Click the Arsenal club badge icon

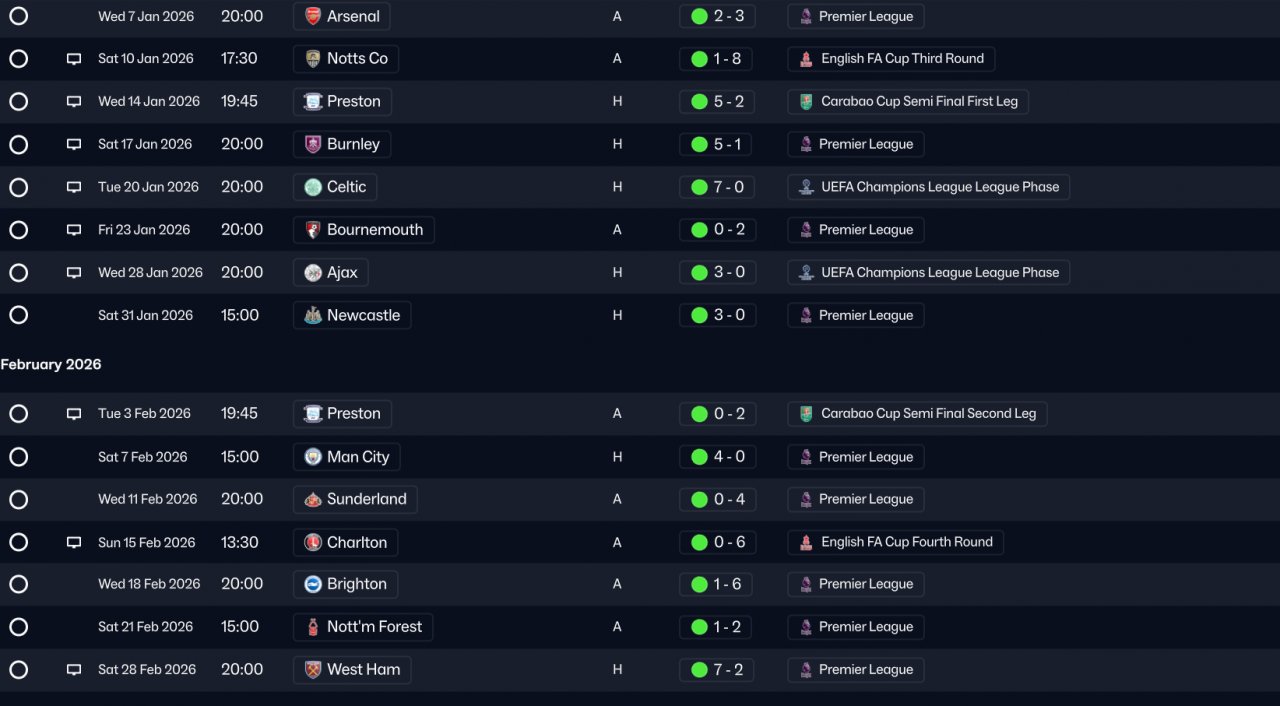[x=313, y=16]
